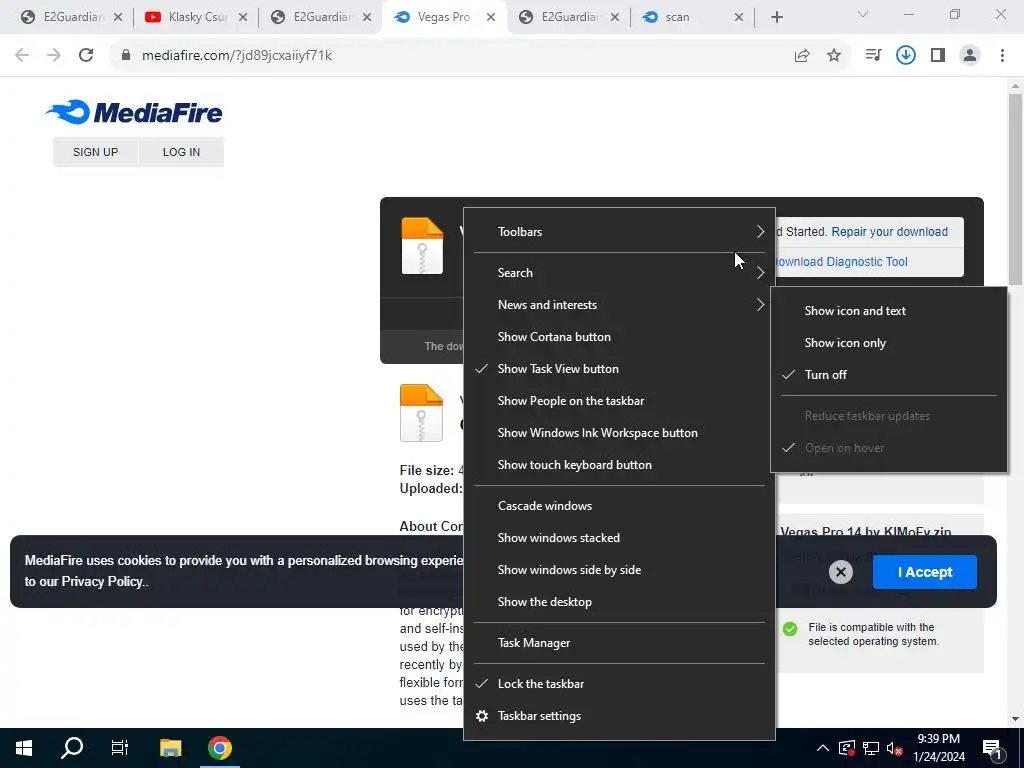Viewport: 1024px width, 768px height.
Task: Open the Windows Start button
Action: pos(24,748)
